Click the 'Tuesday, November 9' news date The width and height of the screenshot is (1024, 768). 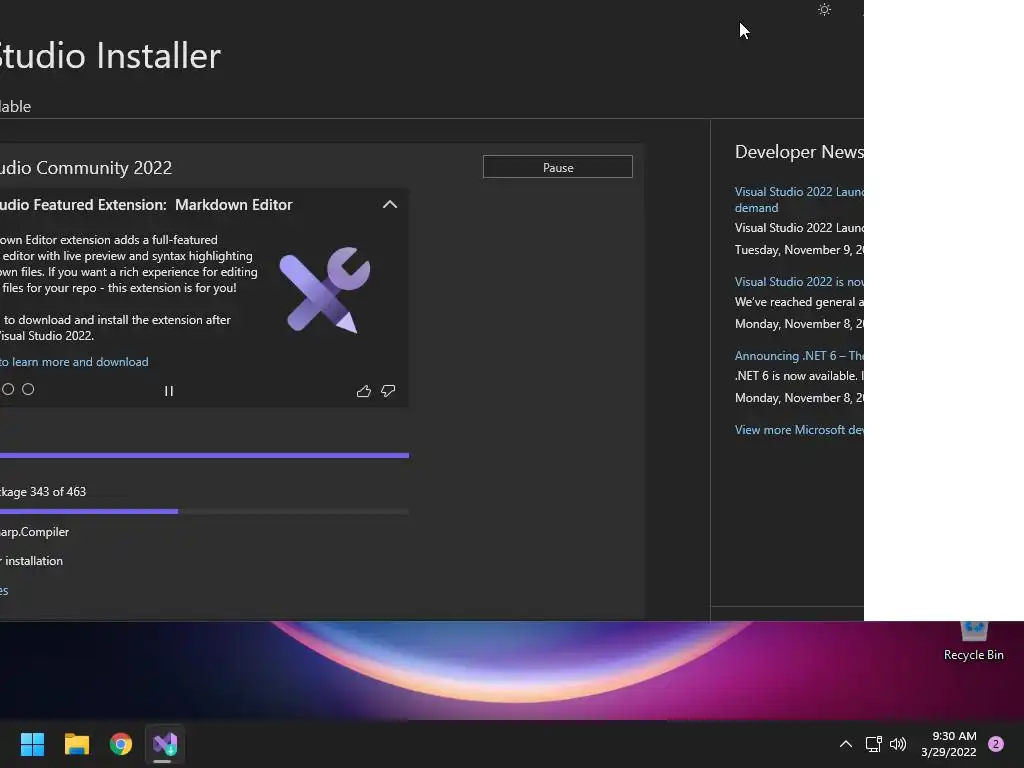point(799,250)
